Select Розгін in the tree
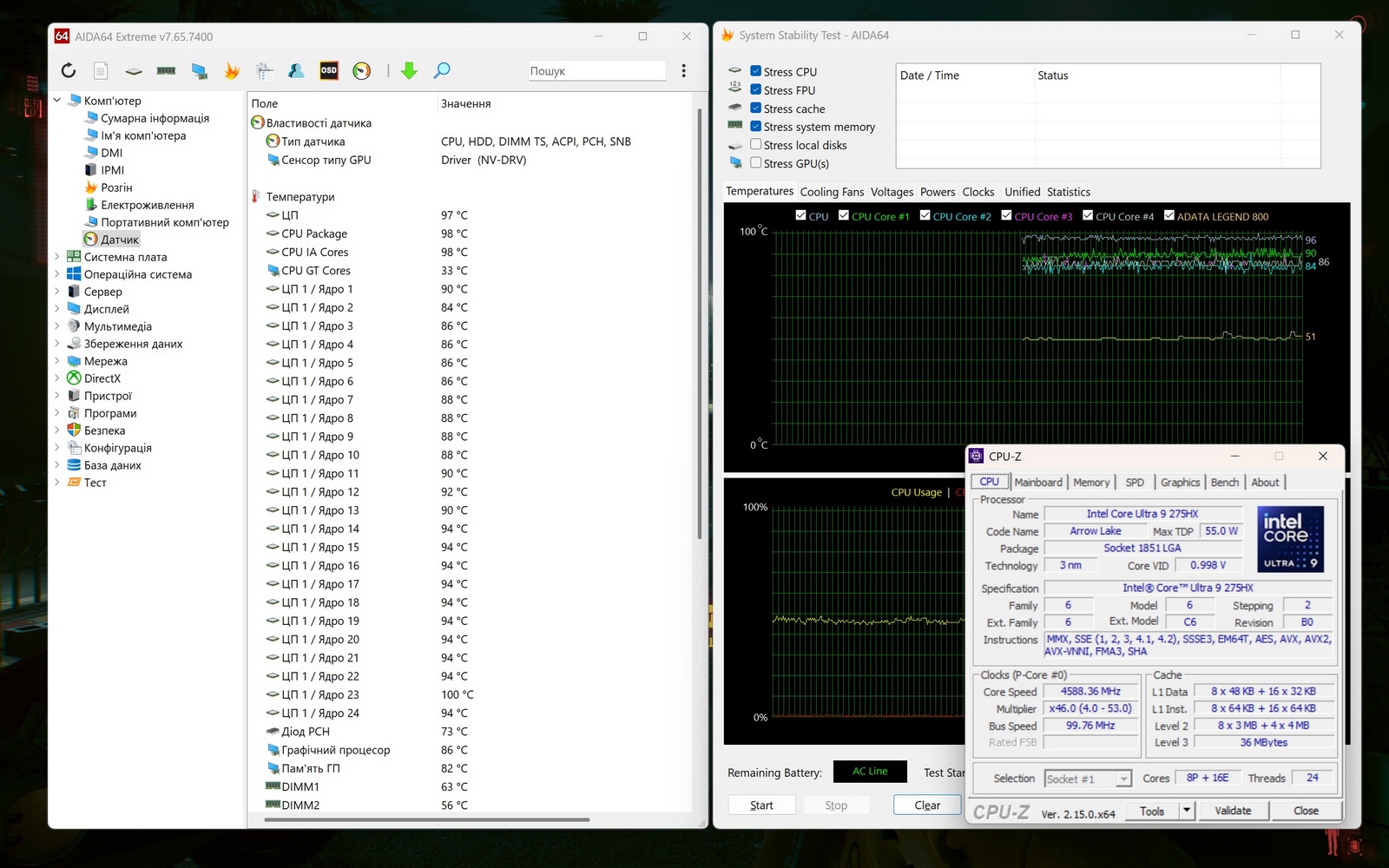 (x=116, y=187)
